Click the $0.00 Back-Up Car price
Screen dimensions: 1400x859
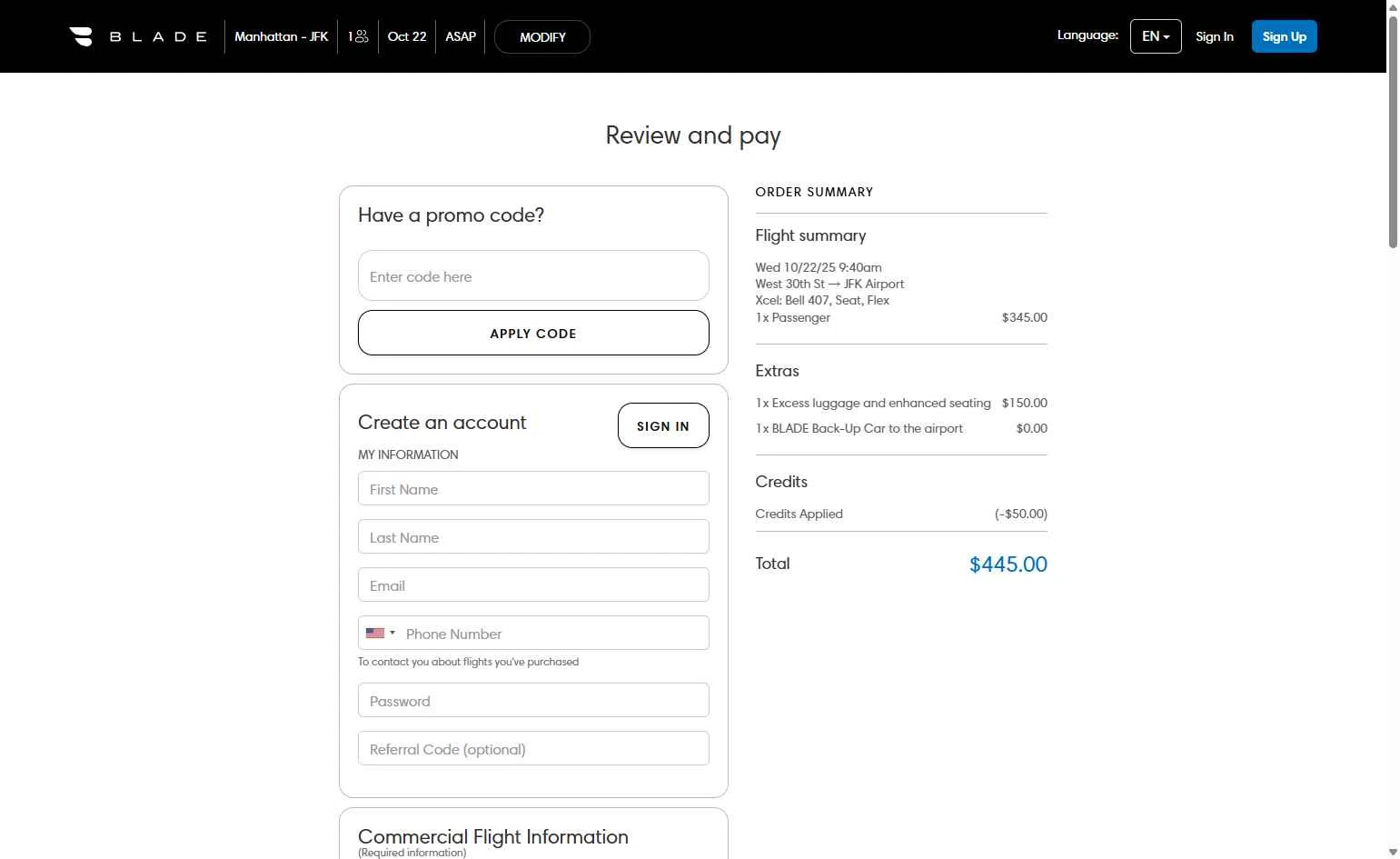click(x=1031, y=428)
